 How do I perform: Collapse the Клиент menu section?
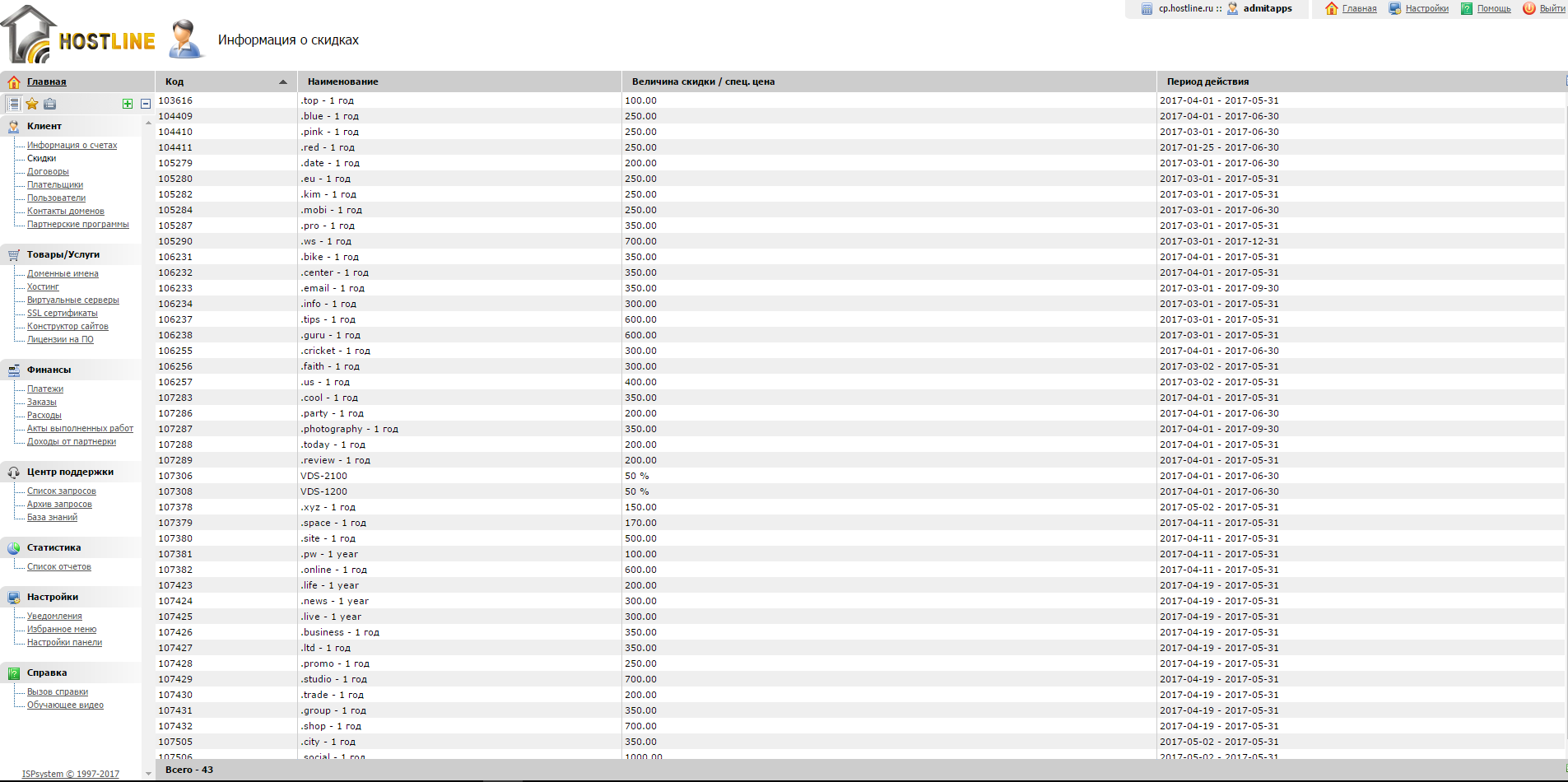point(44,126)
